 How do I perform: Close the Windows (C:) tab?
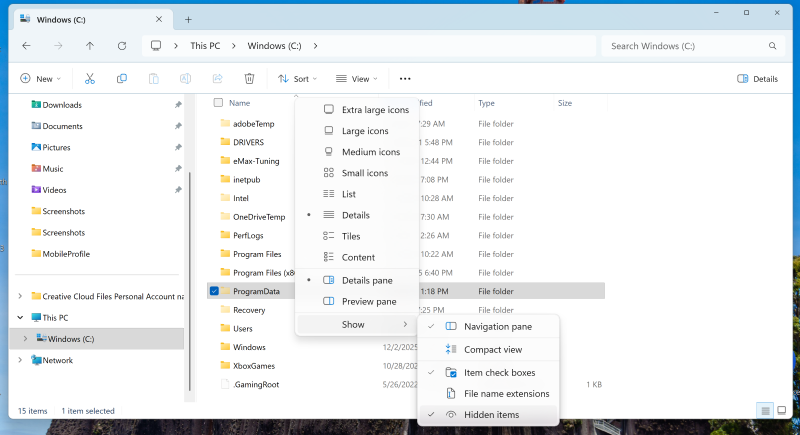click(159, 19)
